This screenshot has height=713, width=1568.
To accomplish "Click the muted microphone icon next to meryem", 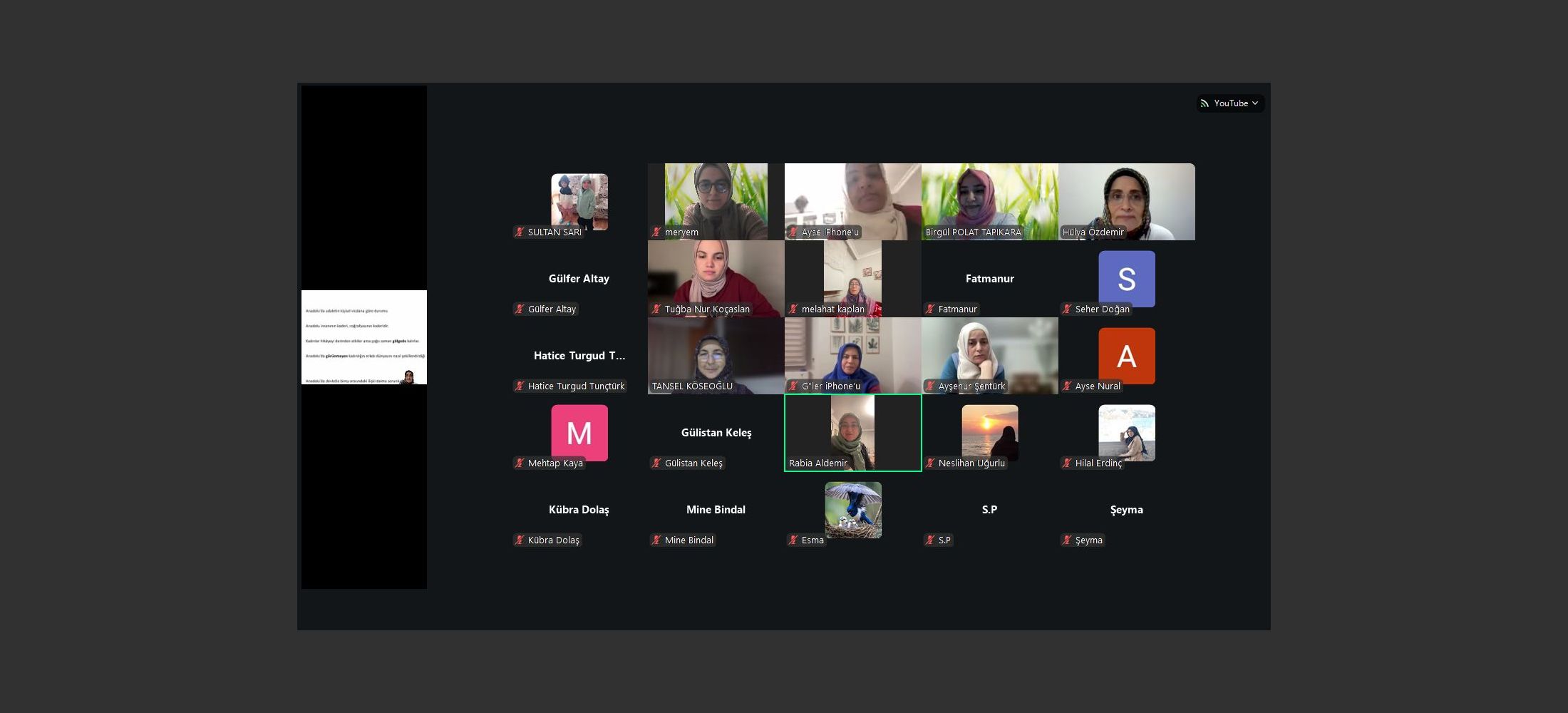I will [656, 232].
